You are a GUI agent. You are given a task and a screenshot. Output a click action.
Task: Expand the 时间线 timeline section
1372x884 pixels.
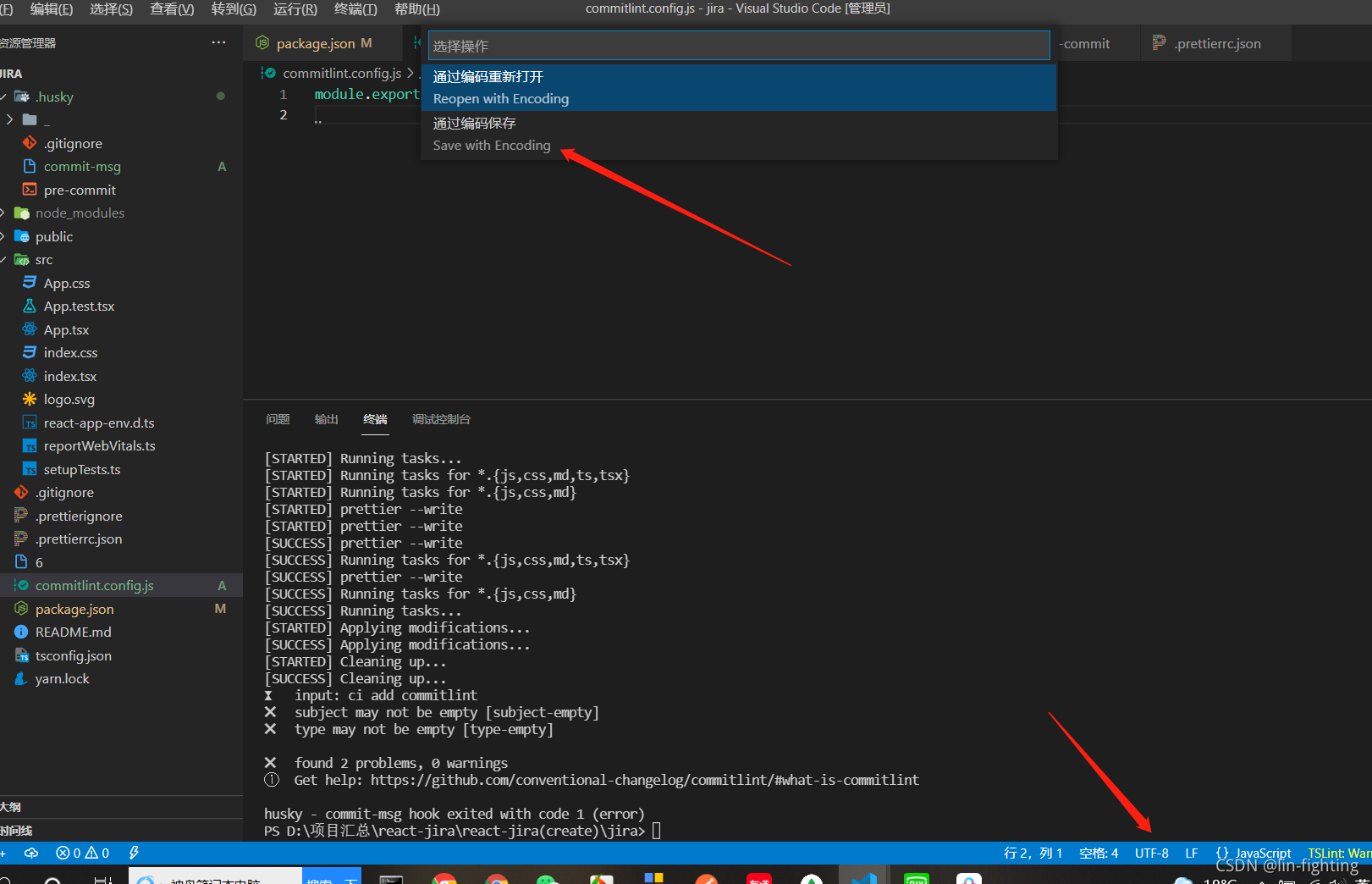(121, 831)
